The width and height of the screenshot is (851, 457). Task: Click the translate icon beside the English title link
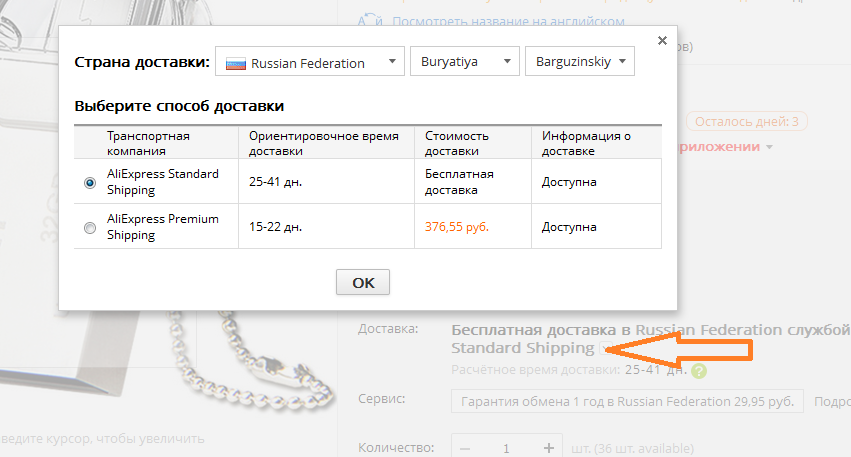(x=370, y=21)
